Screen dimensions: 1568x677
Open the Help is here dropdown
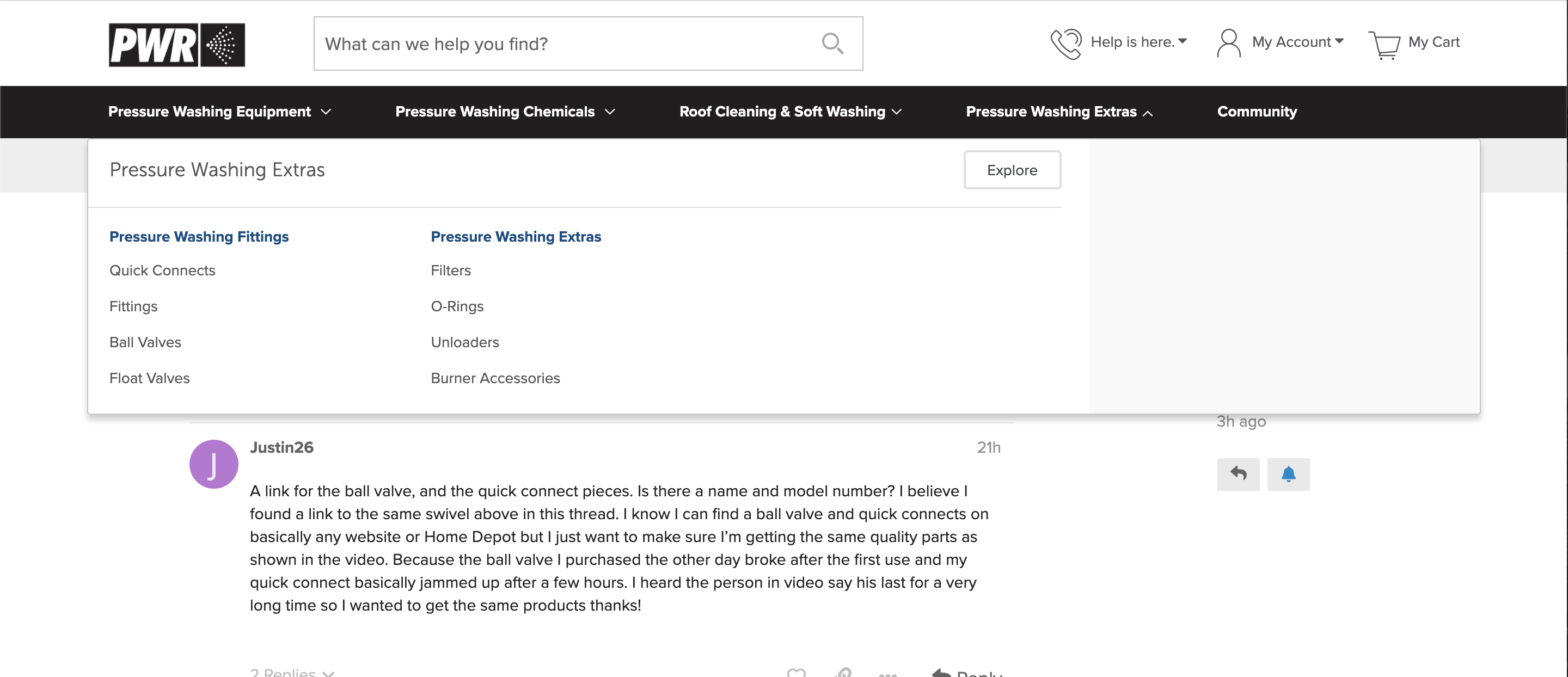(x=1138, y=42)
